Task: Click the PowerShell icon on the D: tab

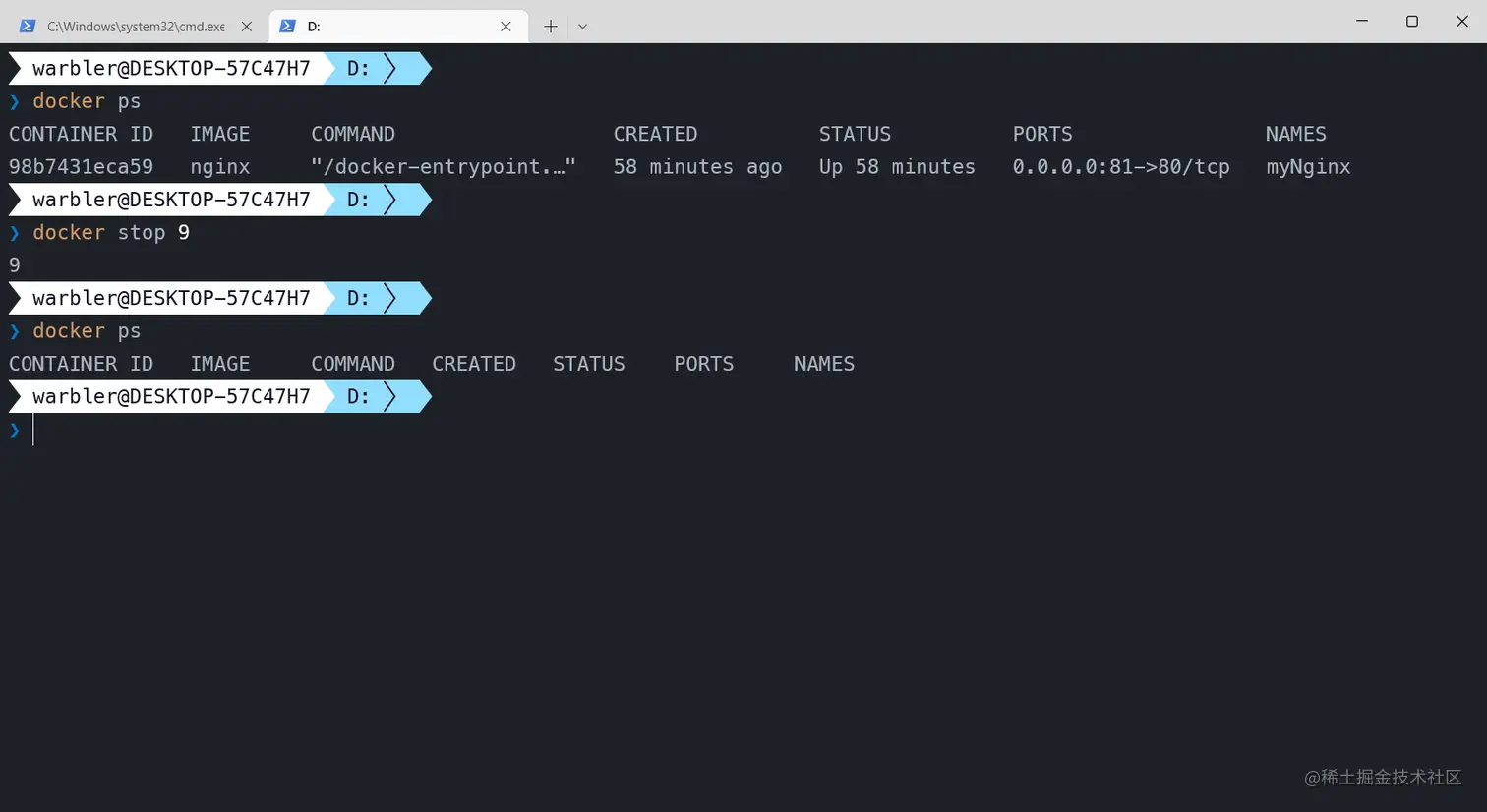Action: [x=287, y=27]
